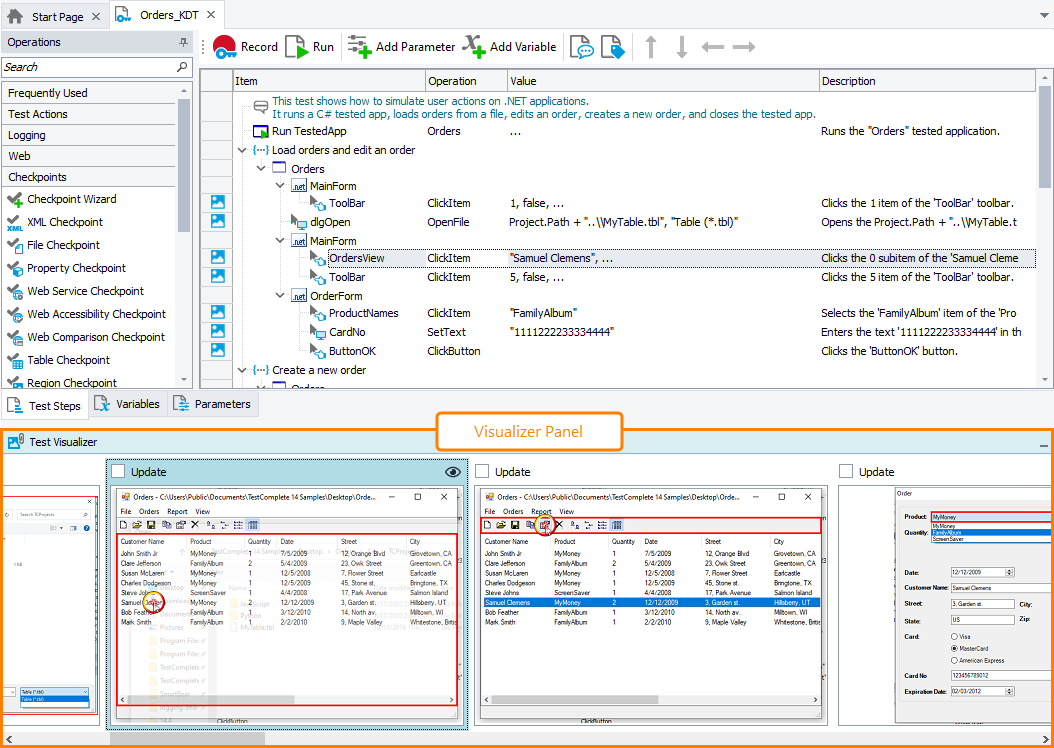
Task: Click the Move Down arrow icon
Action: (681, 47)
